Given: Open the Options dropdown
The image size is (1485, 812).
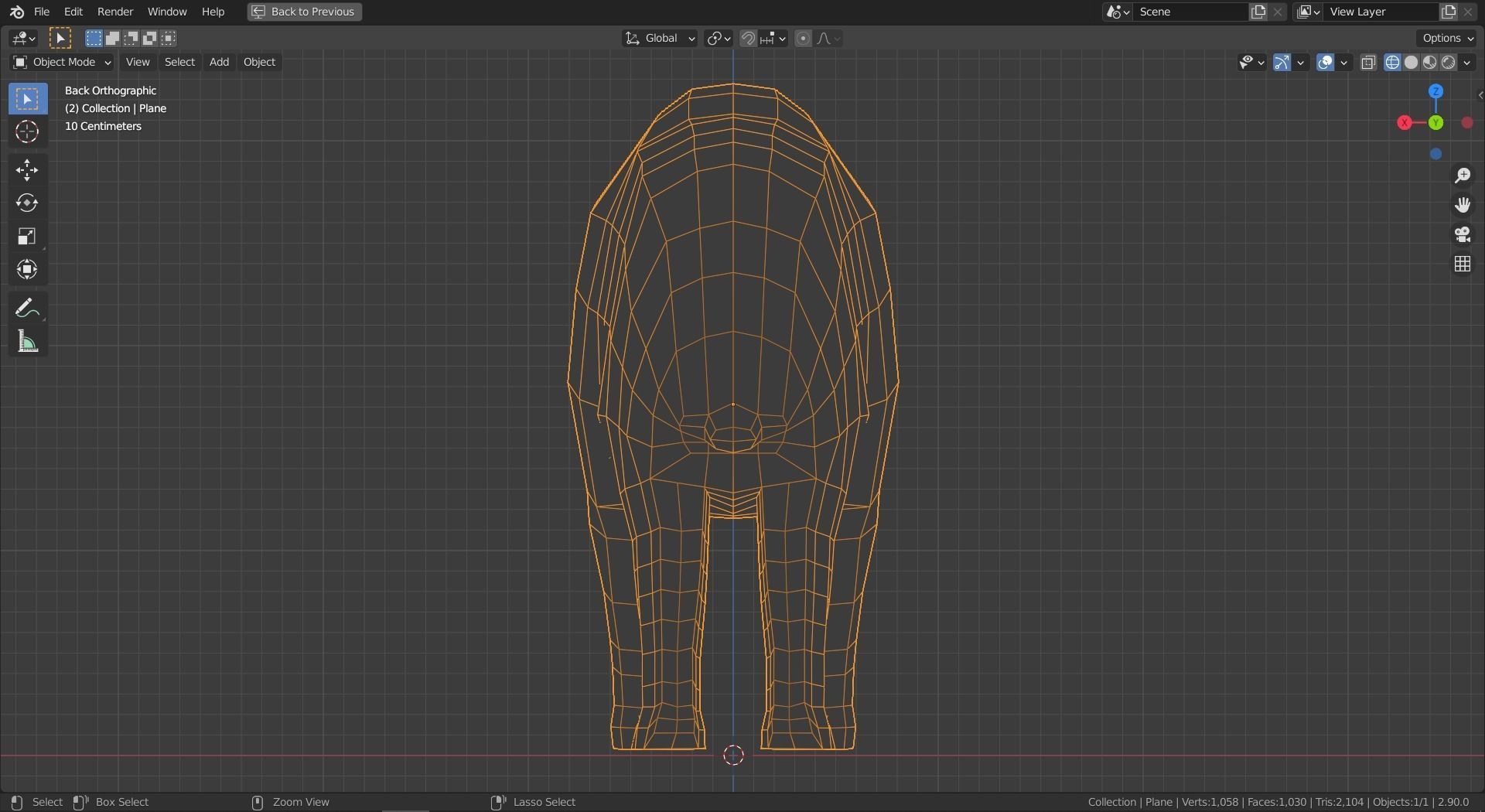Looking at the screenshot, I should coord(1448,38).
